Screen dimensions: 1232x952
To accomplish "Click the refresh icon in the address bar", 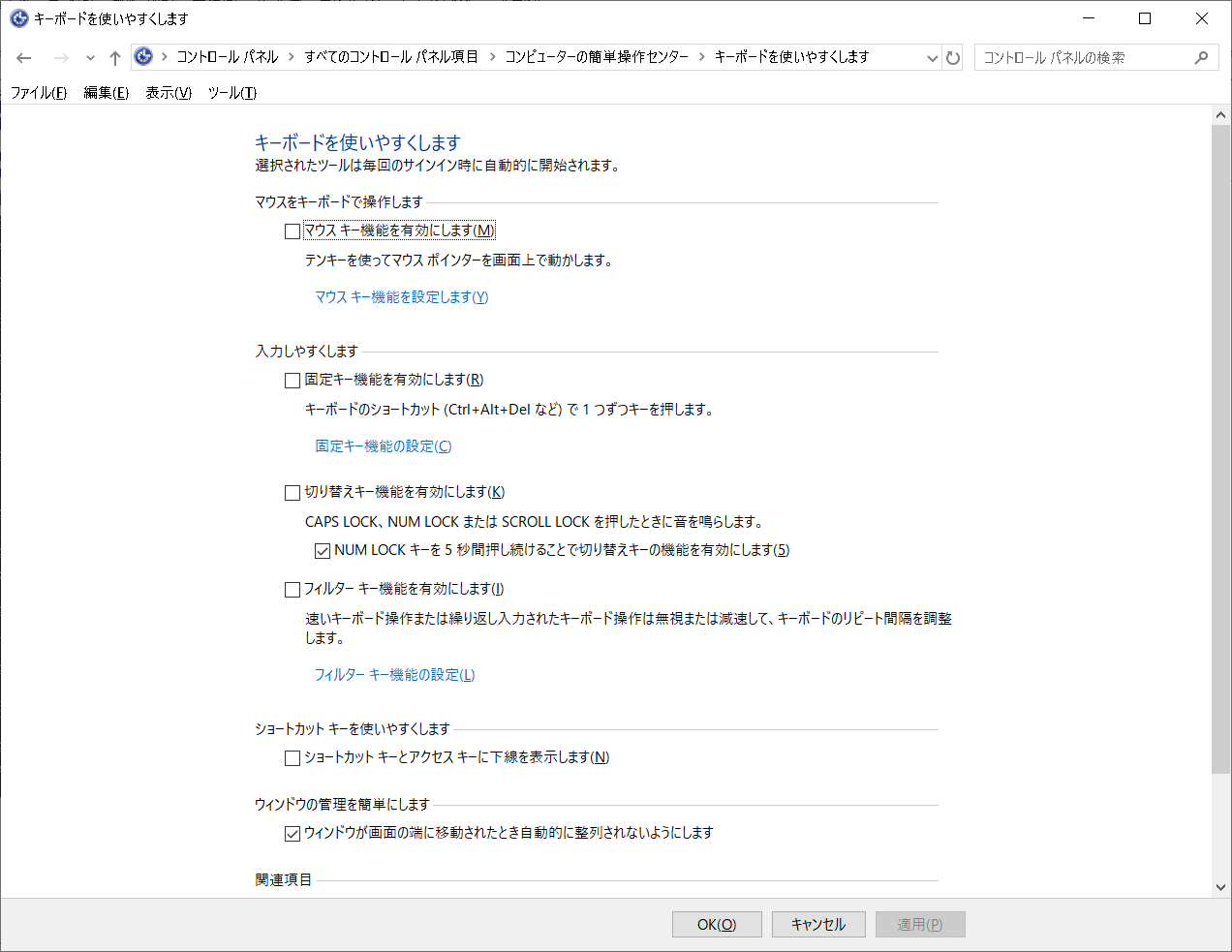I will (953, 57).
